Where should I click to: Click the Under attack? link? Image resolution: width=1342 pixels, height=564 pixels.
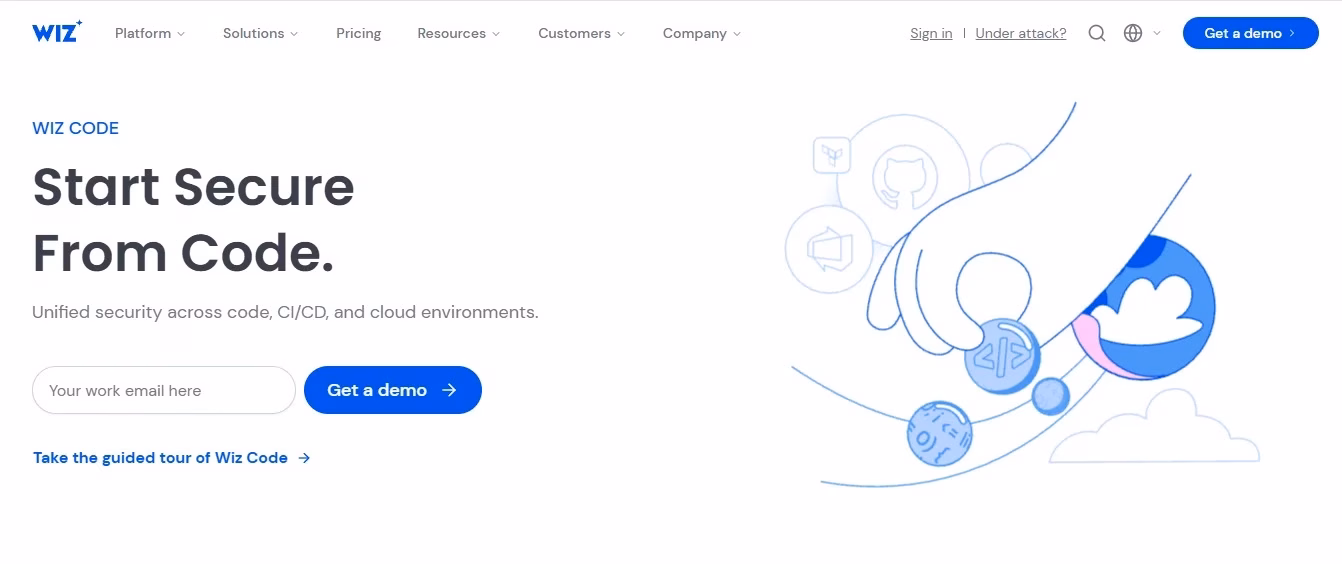pos(1021,33)
